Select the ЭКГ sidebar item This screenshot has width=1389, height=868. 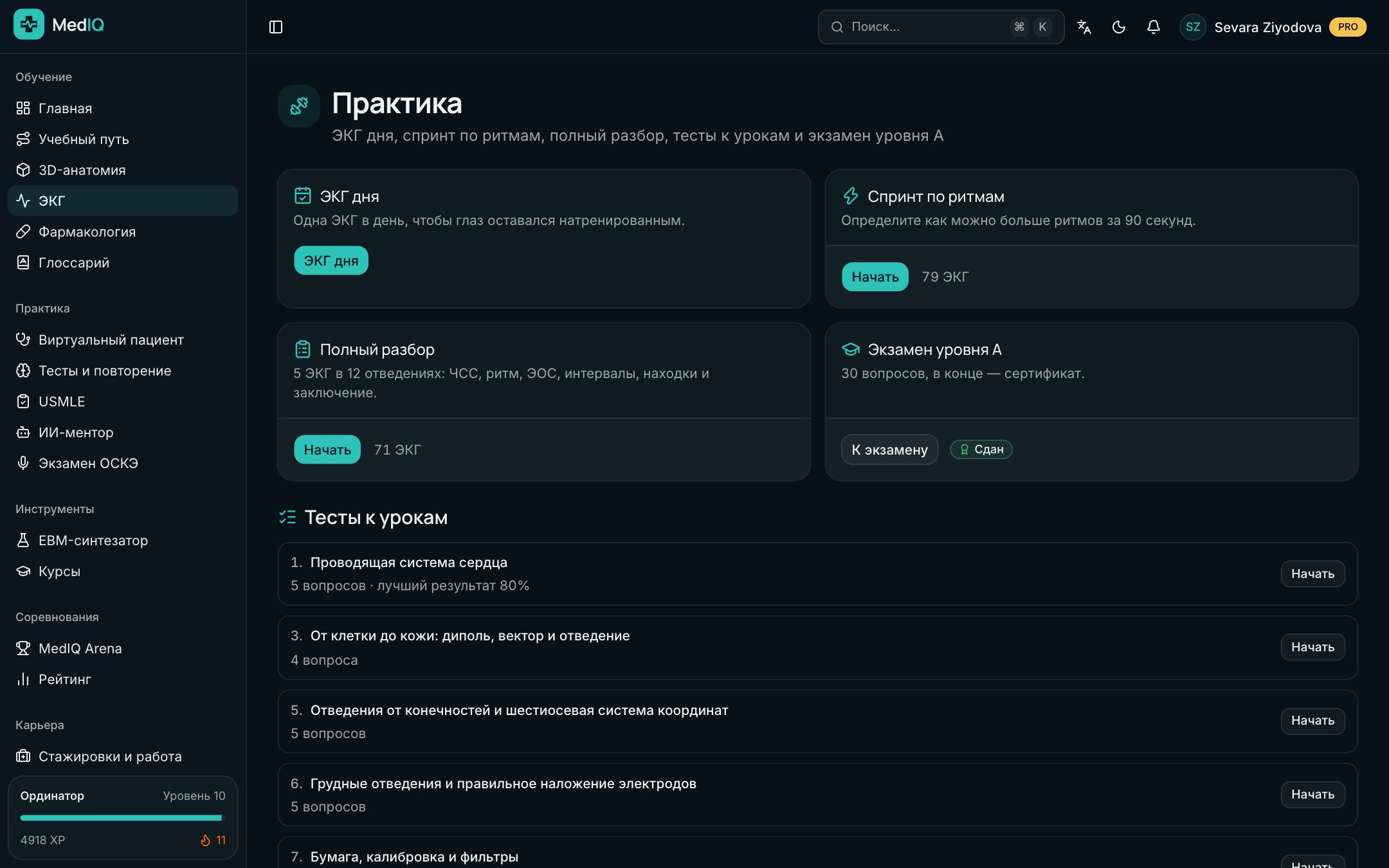tap(123, 201)
